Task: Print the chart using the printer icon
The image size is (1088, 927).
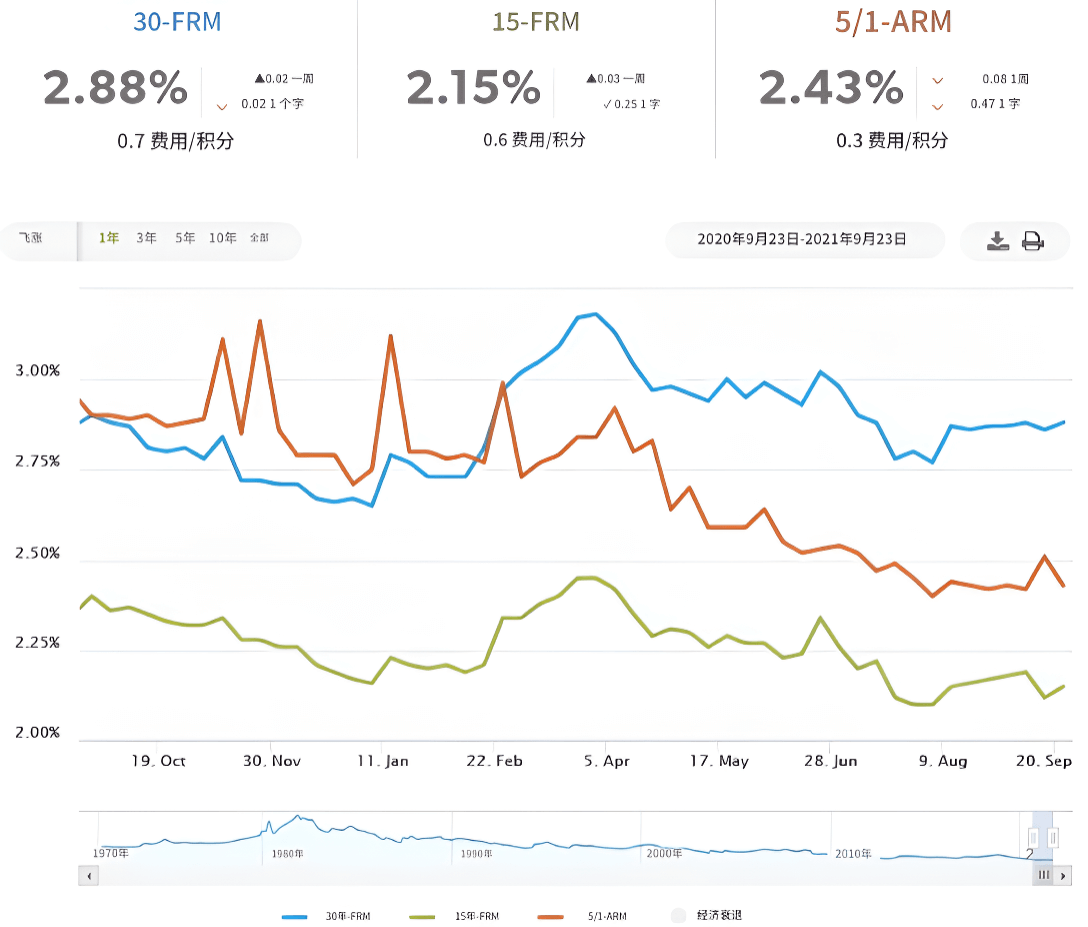Action: coord(1033,241)
